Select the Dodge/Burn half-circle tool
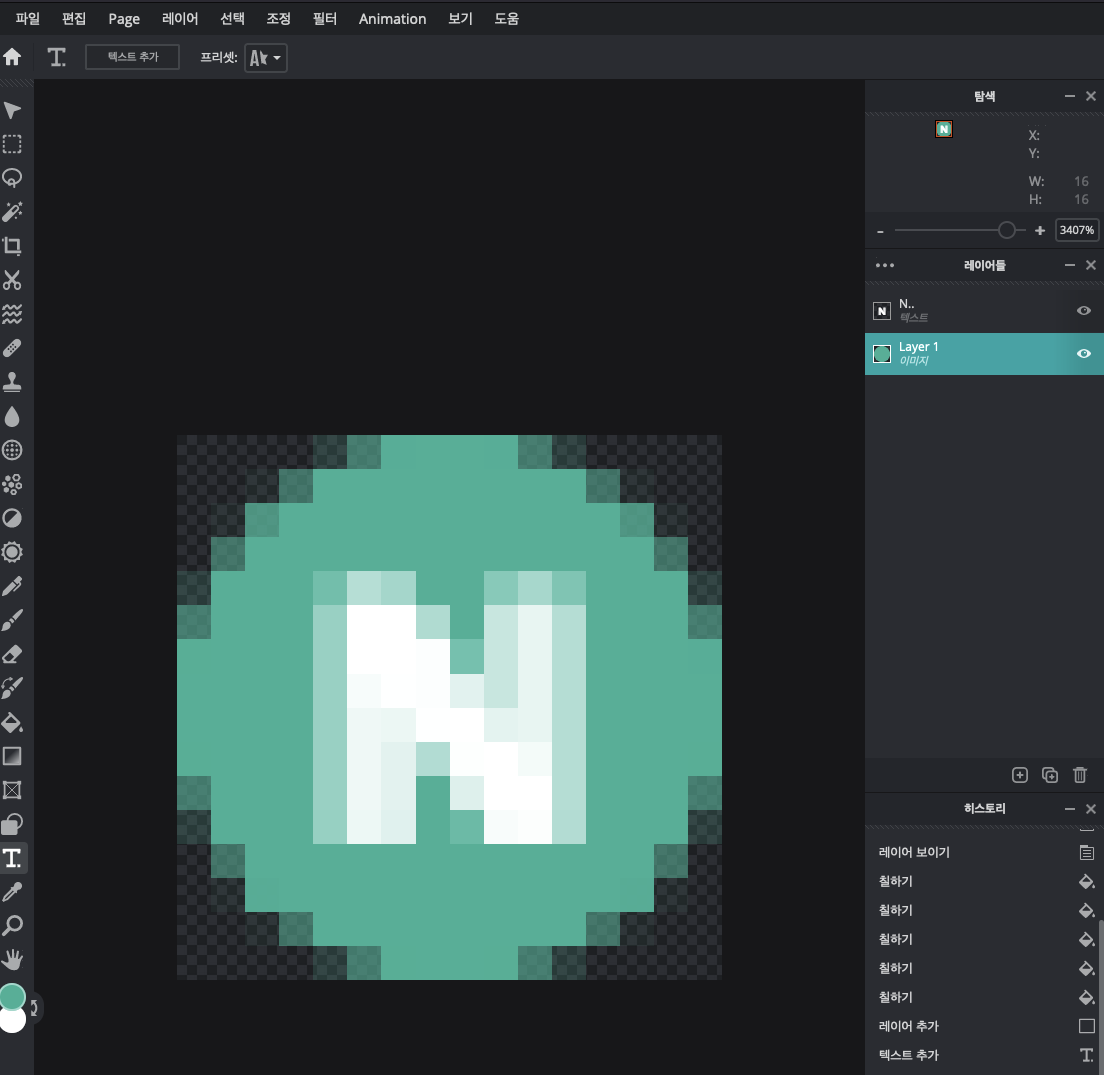The image size is (1104, 1075). pos(12,518)
